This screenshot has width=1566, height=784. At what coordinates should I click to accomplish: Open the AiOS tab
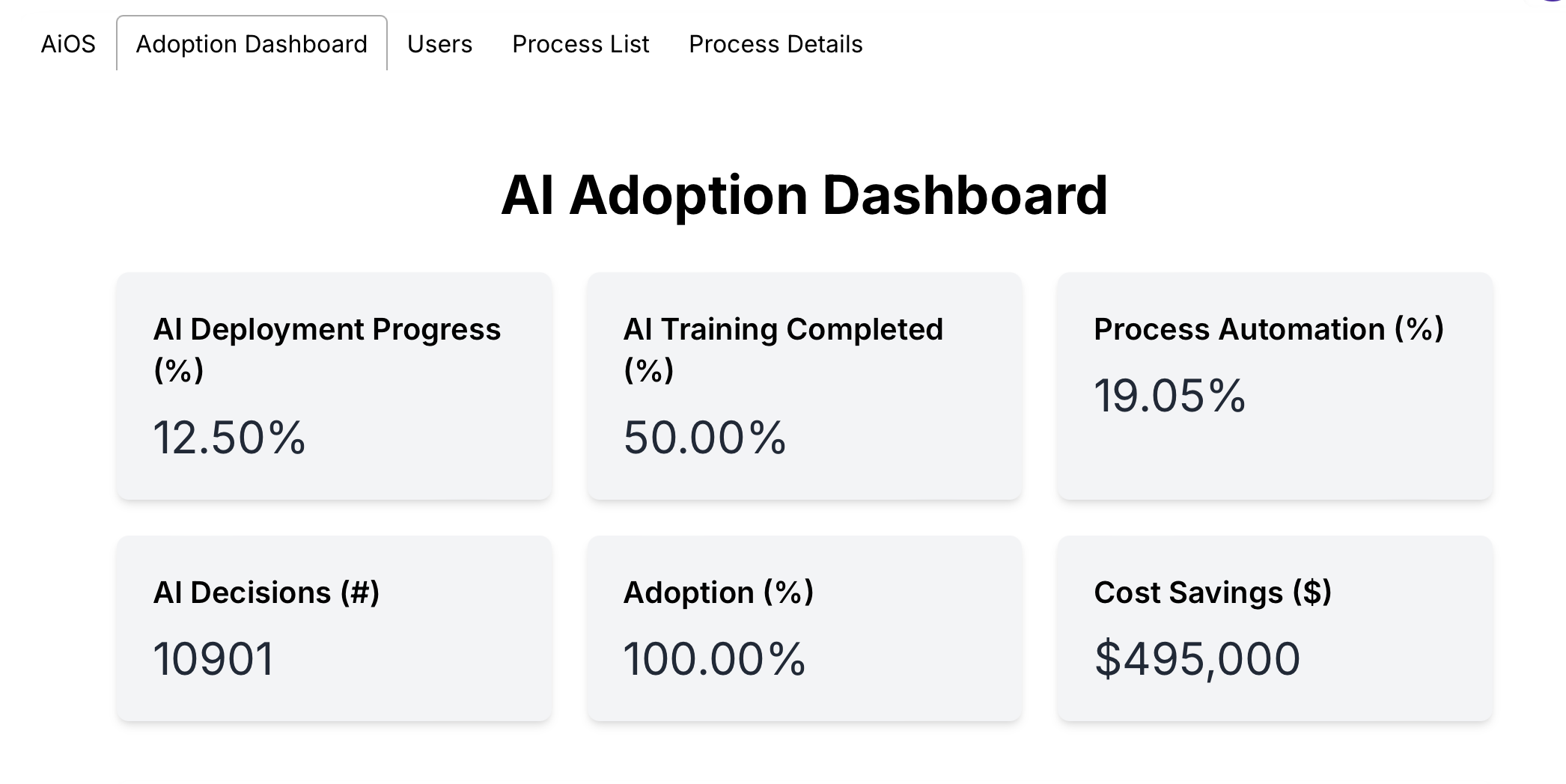click(x=68, y=44)
